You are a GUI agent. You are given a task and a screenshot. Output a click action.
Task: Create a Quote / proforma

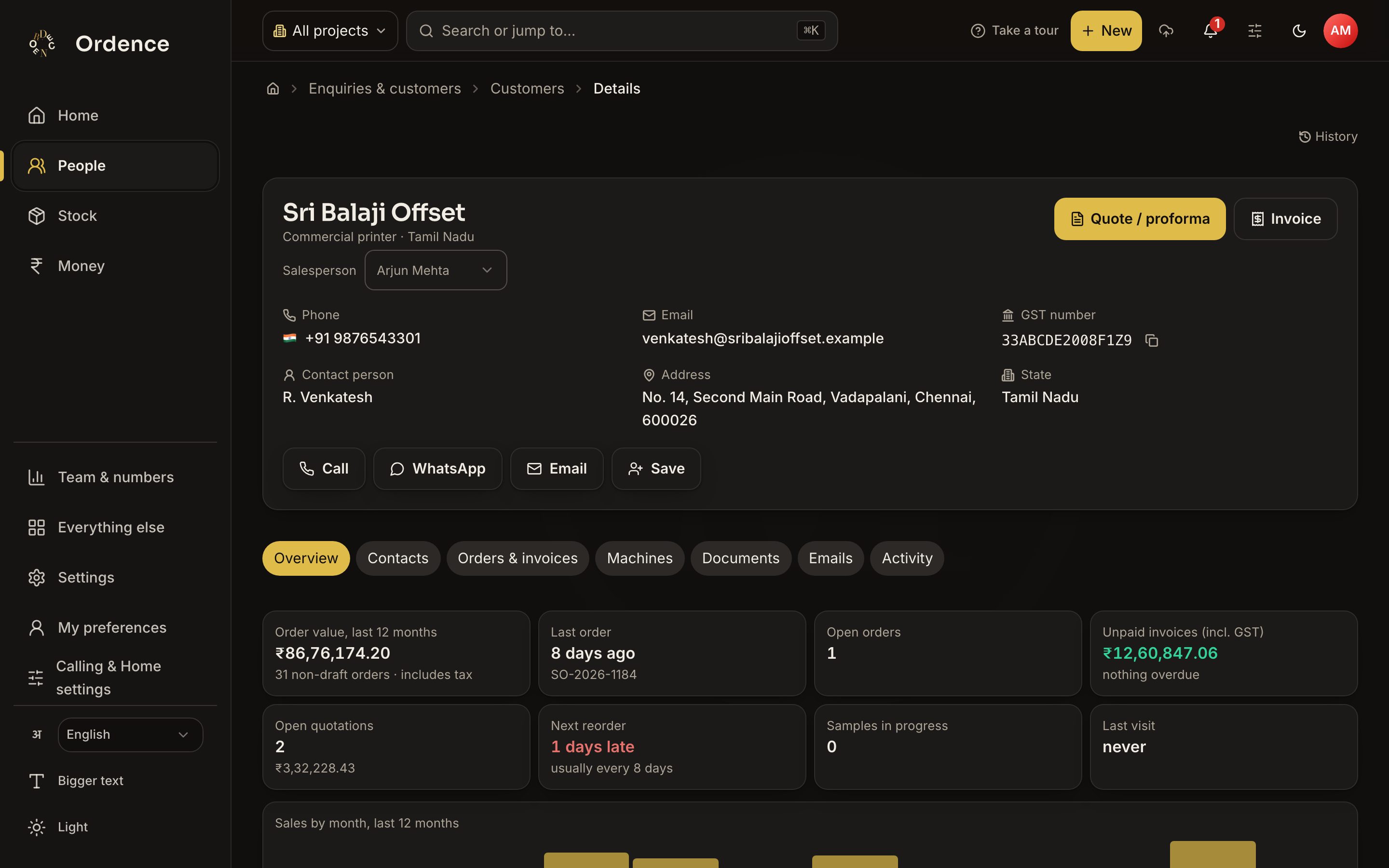click(1139, 219)
